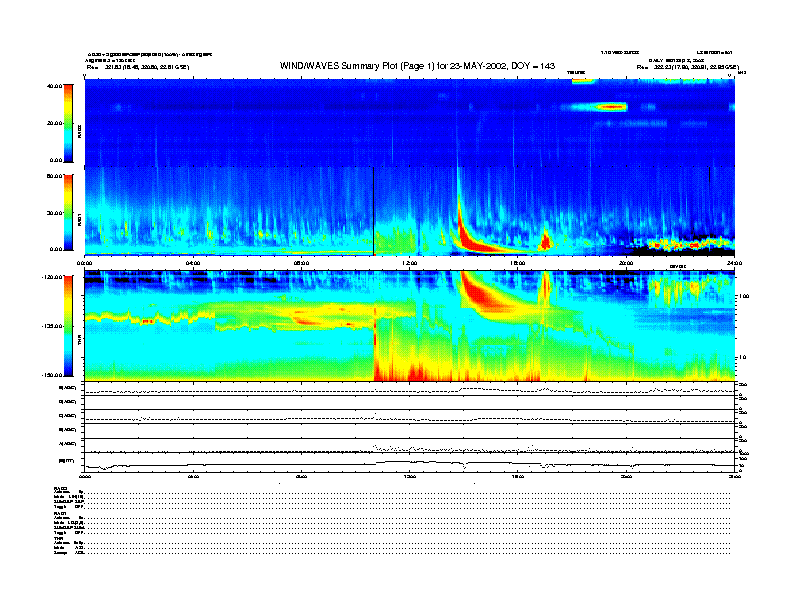This screenshot has height=612, width=792.
Task: Click the red emission streak in RAD2 spectrogram
Action: (612, 107)
